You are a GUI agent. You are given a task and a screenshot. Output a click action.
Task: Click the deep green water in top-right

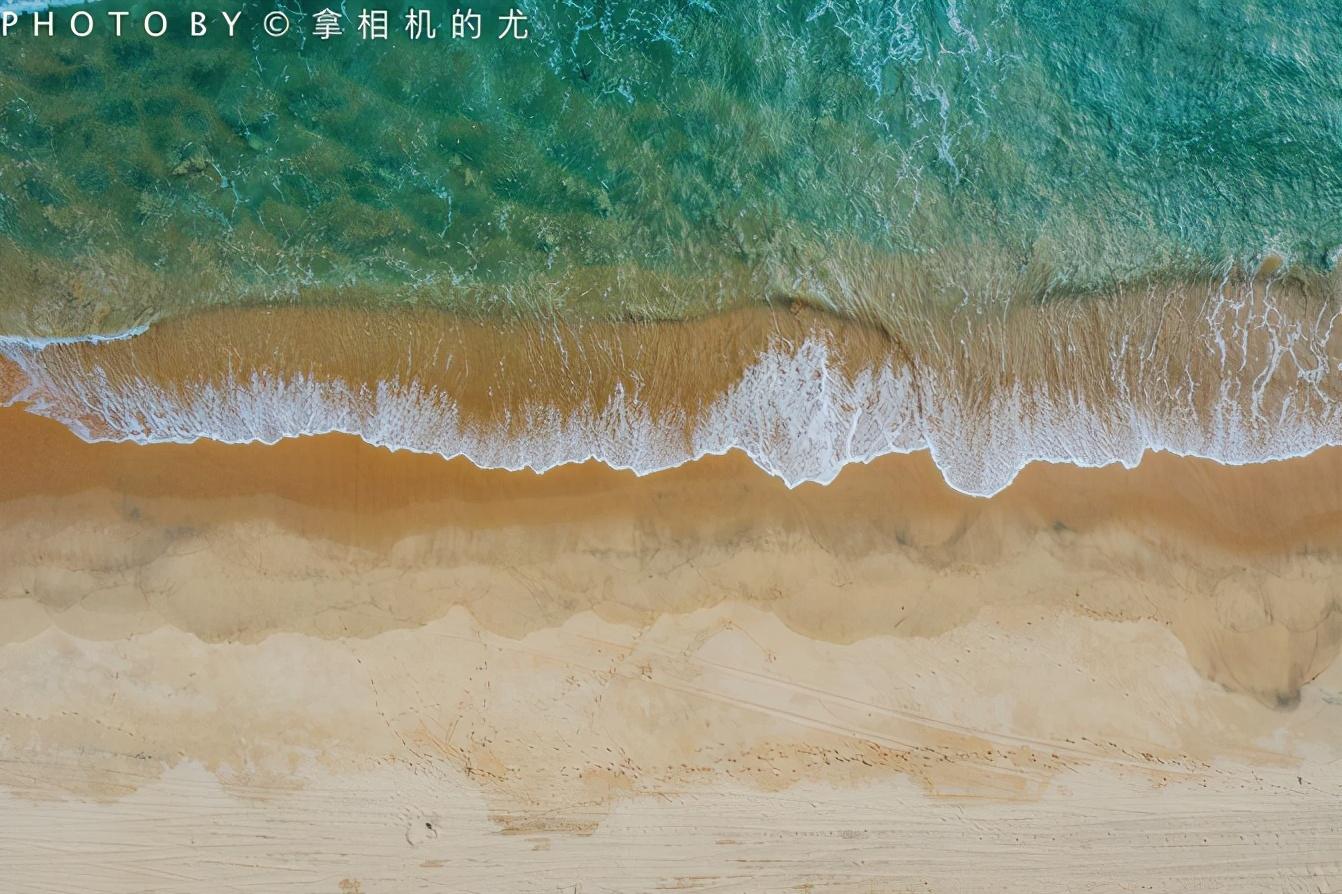[1200, 100]
